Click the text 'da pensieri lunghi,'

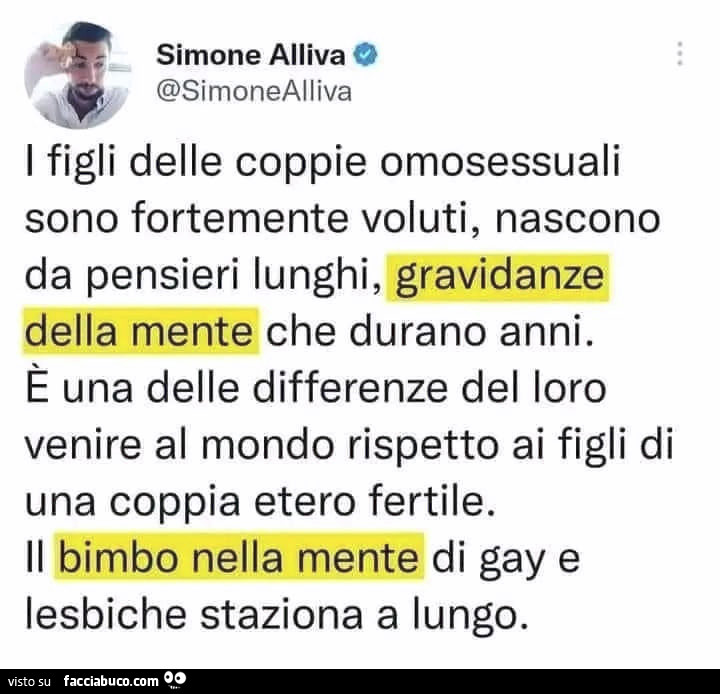tap(203, 277)
